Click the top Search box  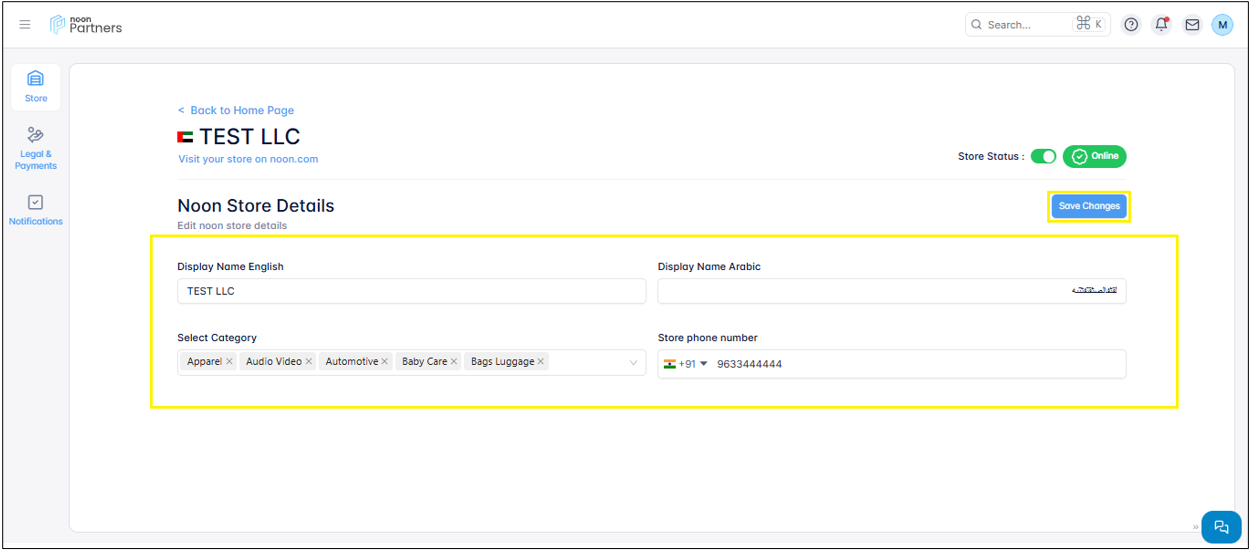click(1025, 25)
